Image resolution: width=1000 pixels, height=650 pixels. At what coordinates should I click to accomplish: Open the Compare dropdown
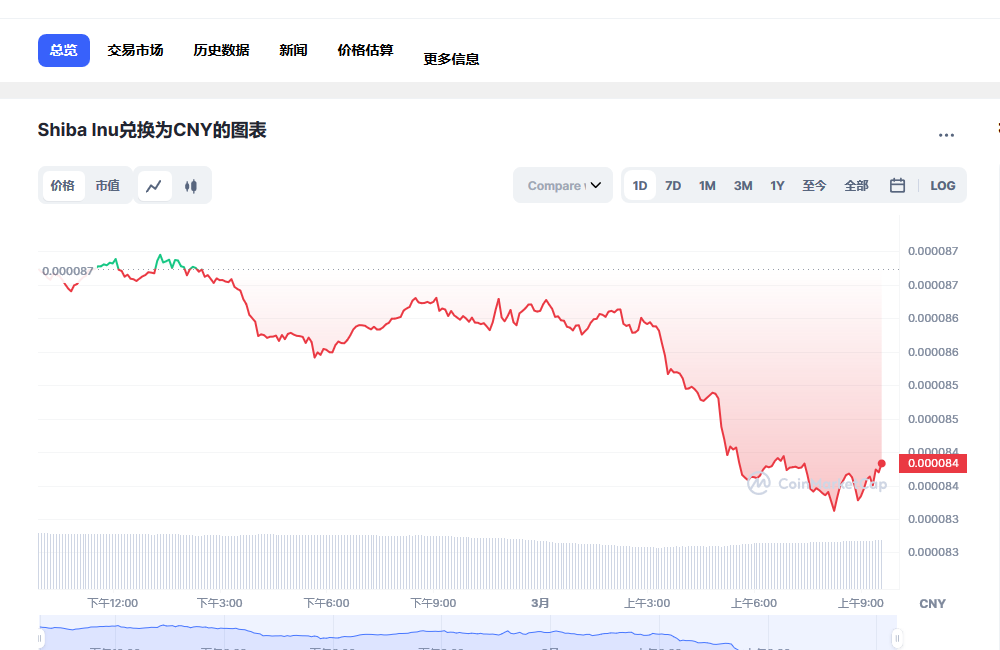click(x=562, y=185)
